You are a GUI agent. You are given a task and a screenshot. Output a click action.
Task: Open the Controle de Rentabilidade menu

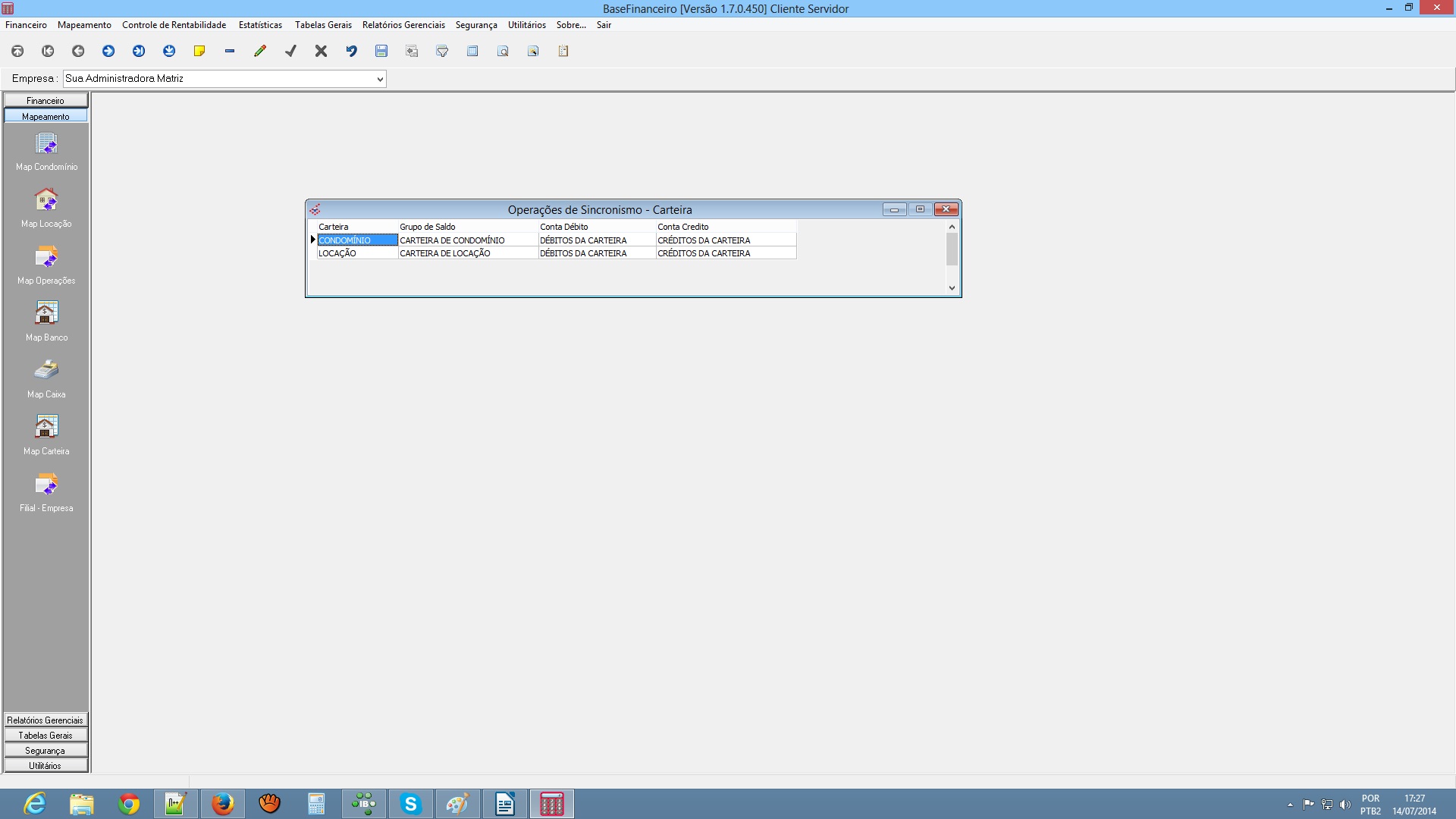pos(174,25)
